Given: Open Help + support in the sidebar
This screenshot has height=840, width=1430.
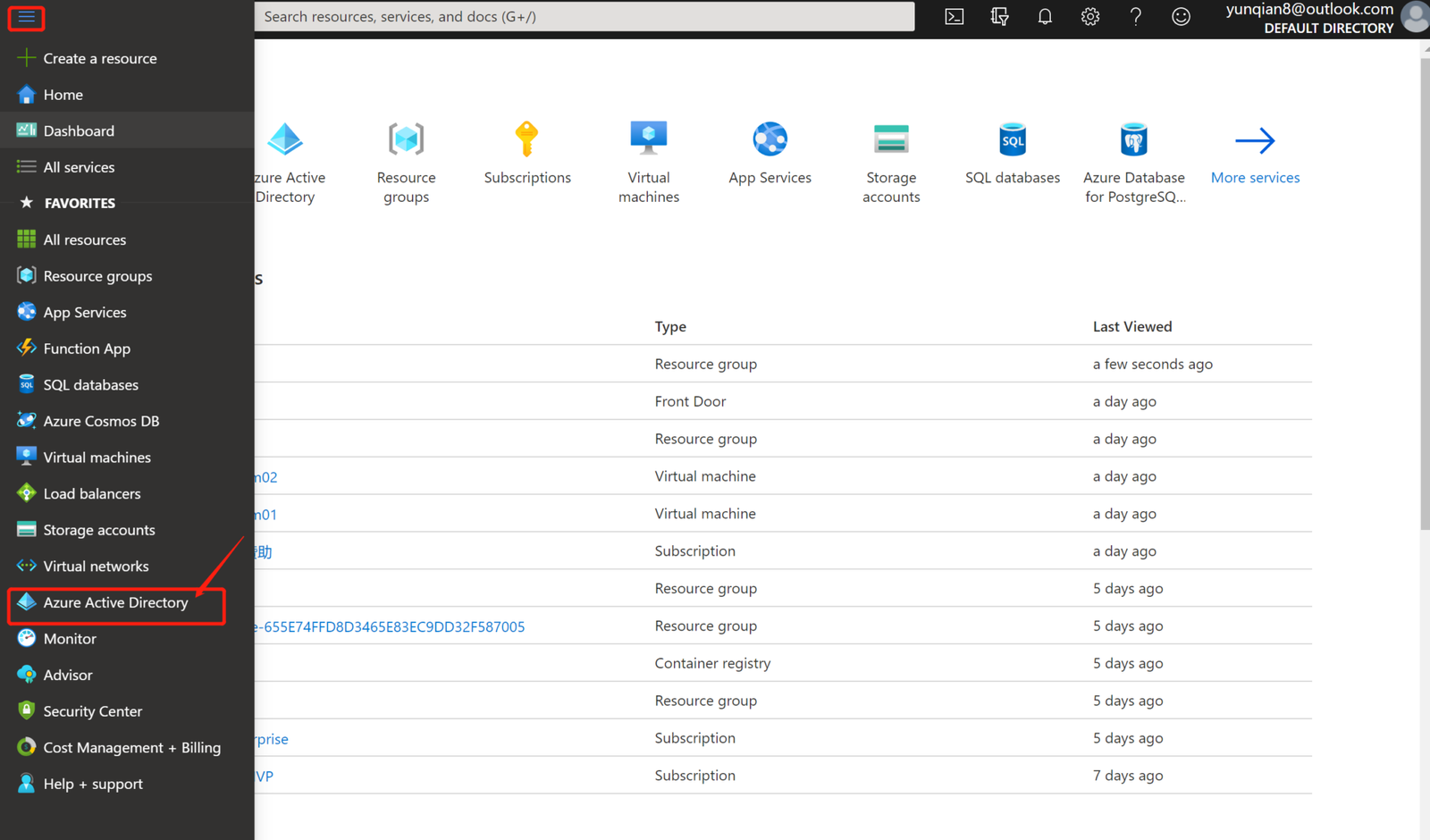Looking at the screenshot, I should point(127,784).
